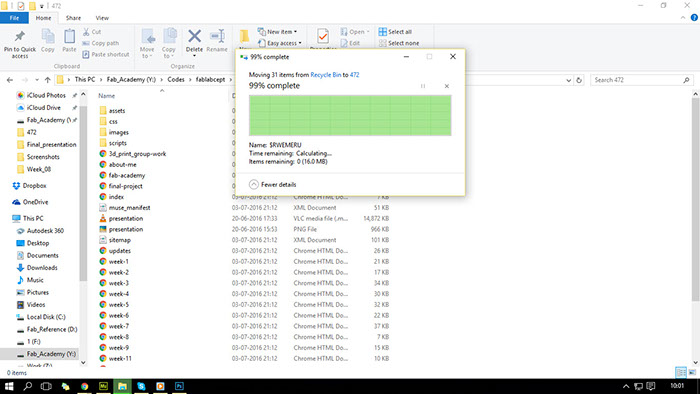
Task: Open Downloads in navigation pane
Action: point(42,268)
